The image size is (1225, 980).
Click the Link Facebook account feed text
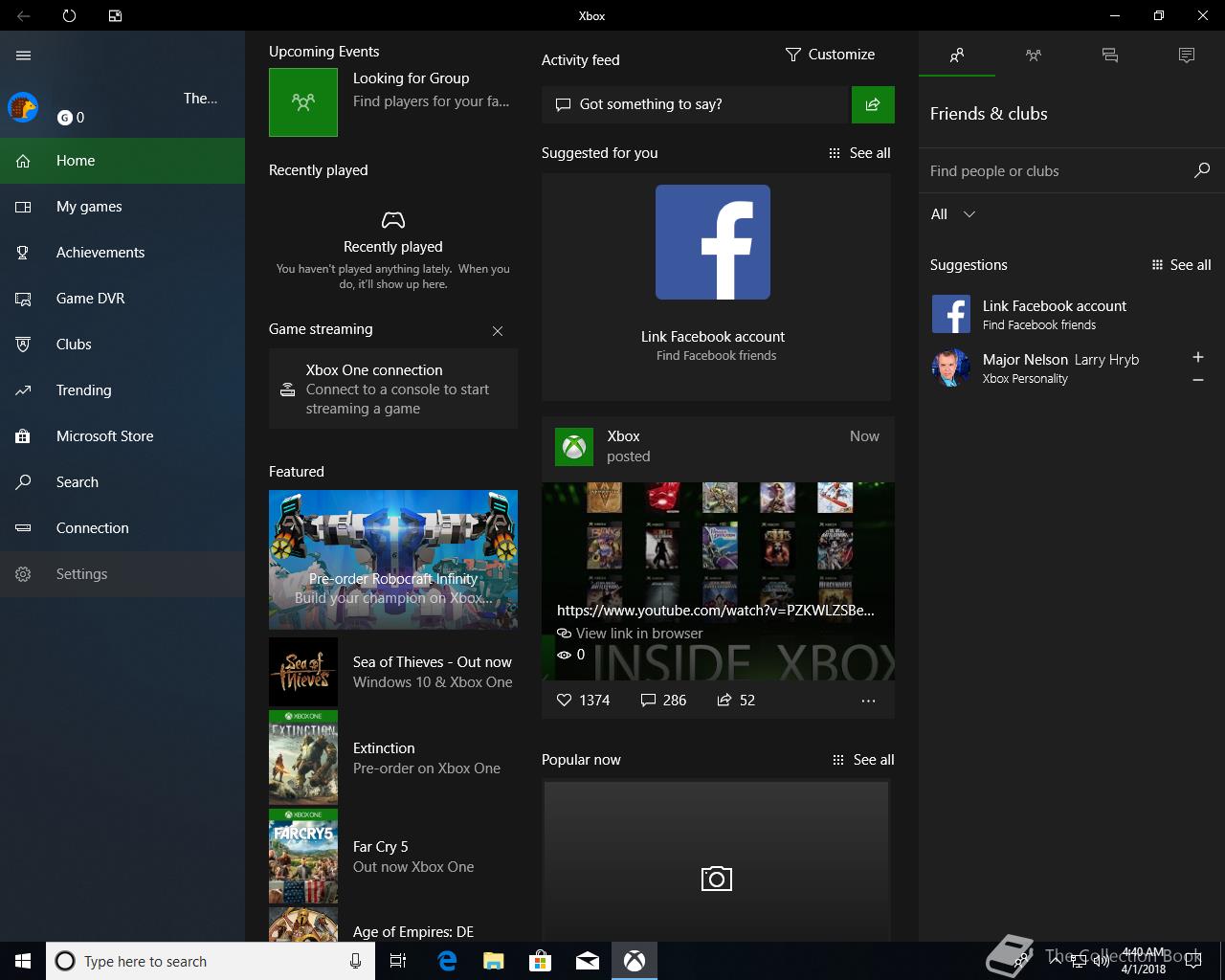coord(713,337)
